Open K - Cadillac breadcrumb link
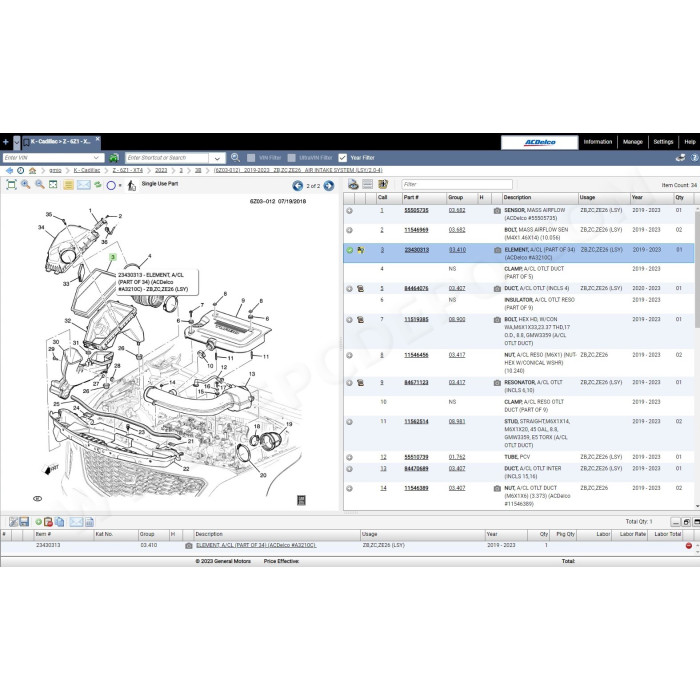Image resolution: width=700 pixels, height=700 pixels. pos(87,171)
